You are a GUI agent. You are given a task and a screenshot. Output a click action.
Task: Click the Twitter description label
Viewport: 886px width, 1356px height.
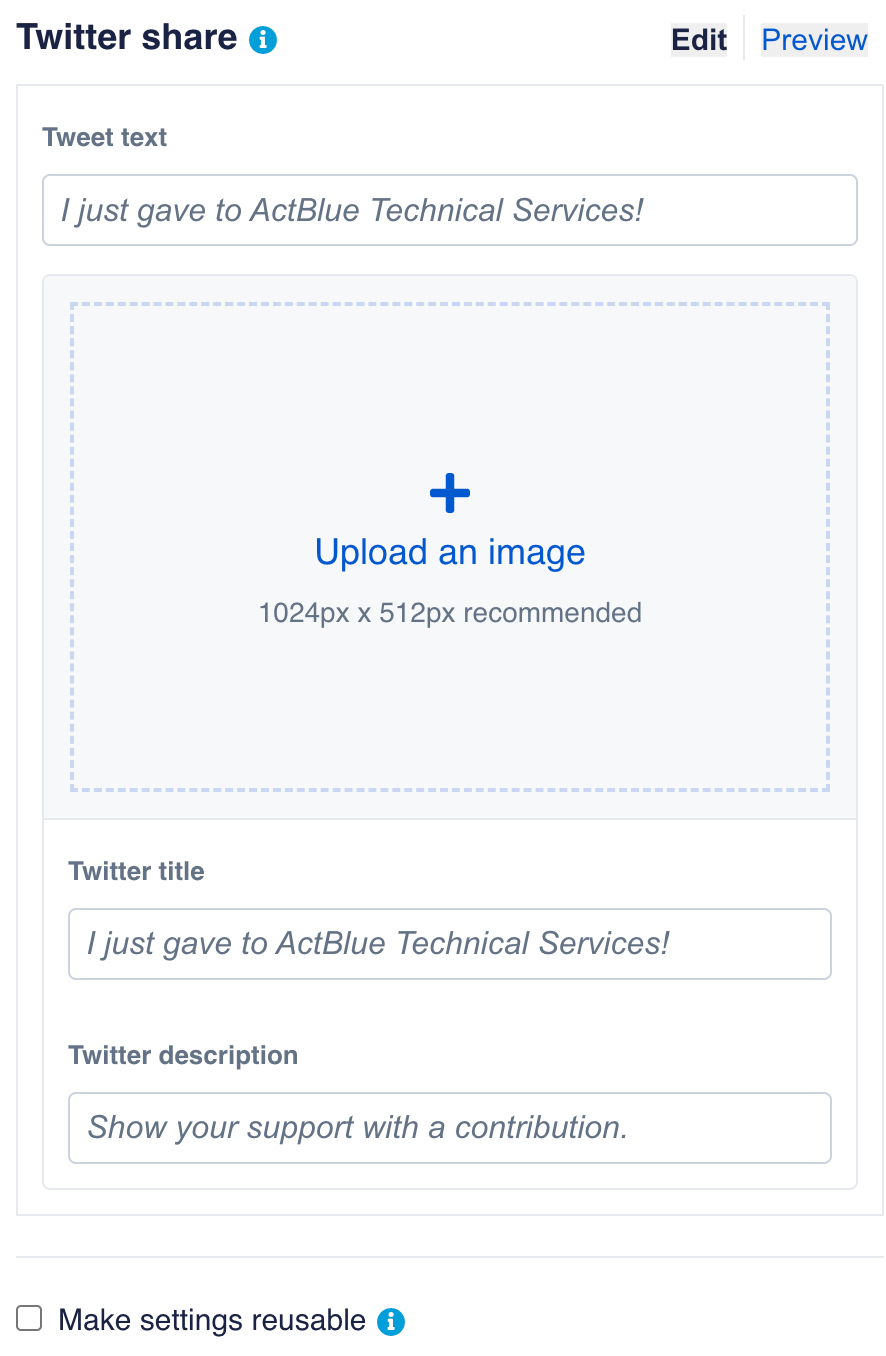click(183, 1055)
